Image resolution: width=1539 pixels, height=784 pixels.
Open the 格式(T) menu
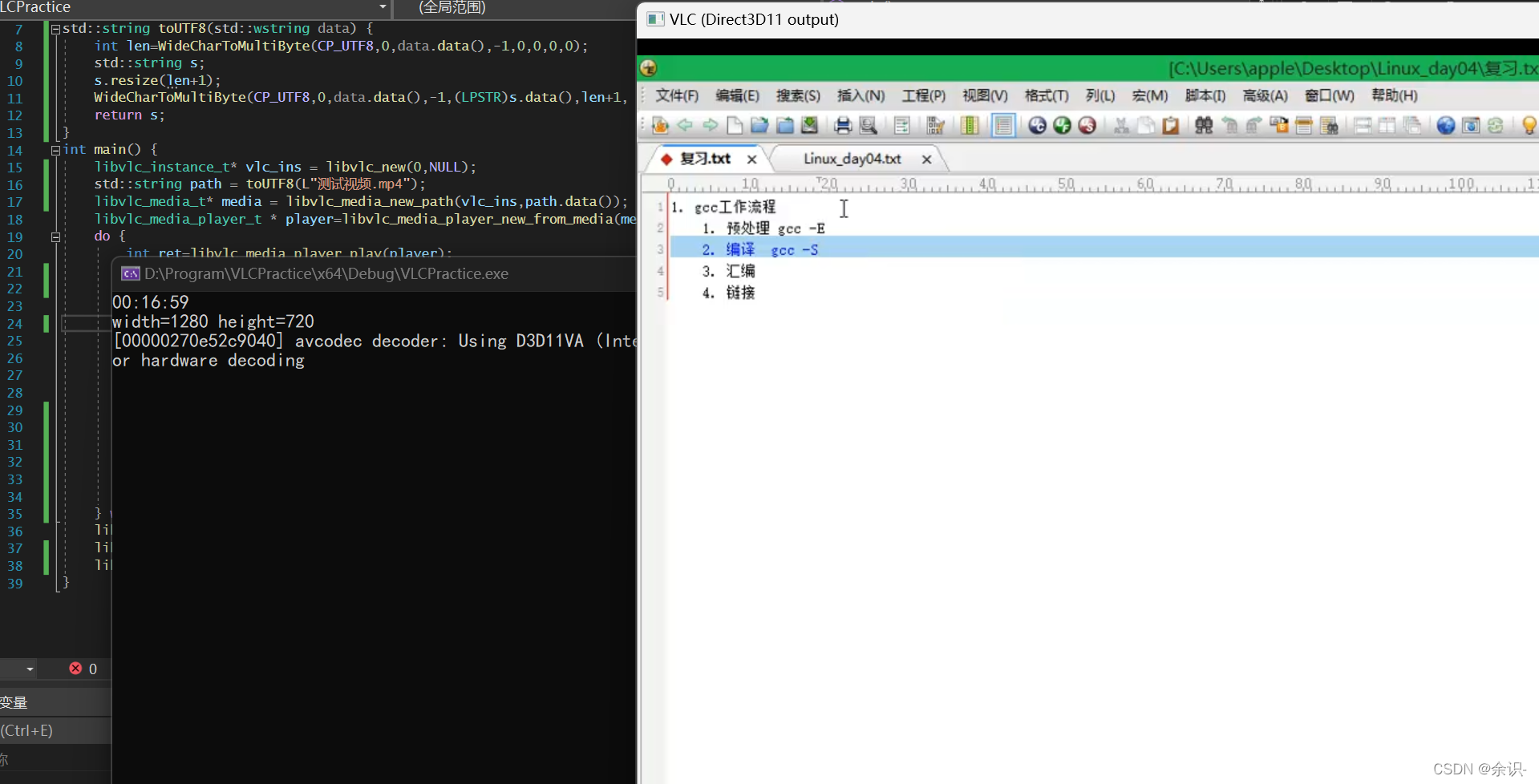(x=1047, y=96)
